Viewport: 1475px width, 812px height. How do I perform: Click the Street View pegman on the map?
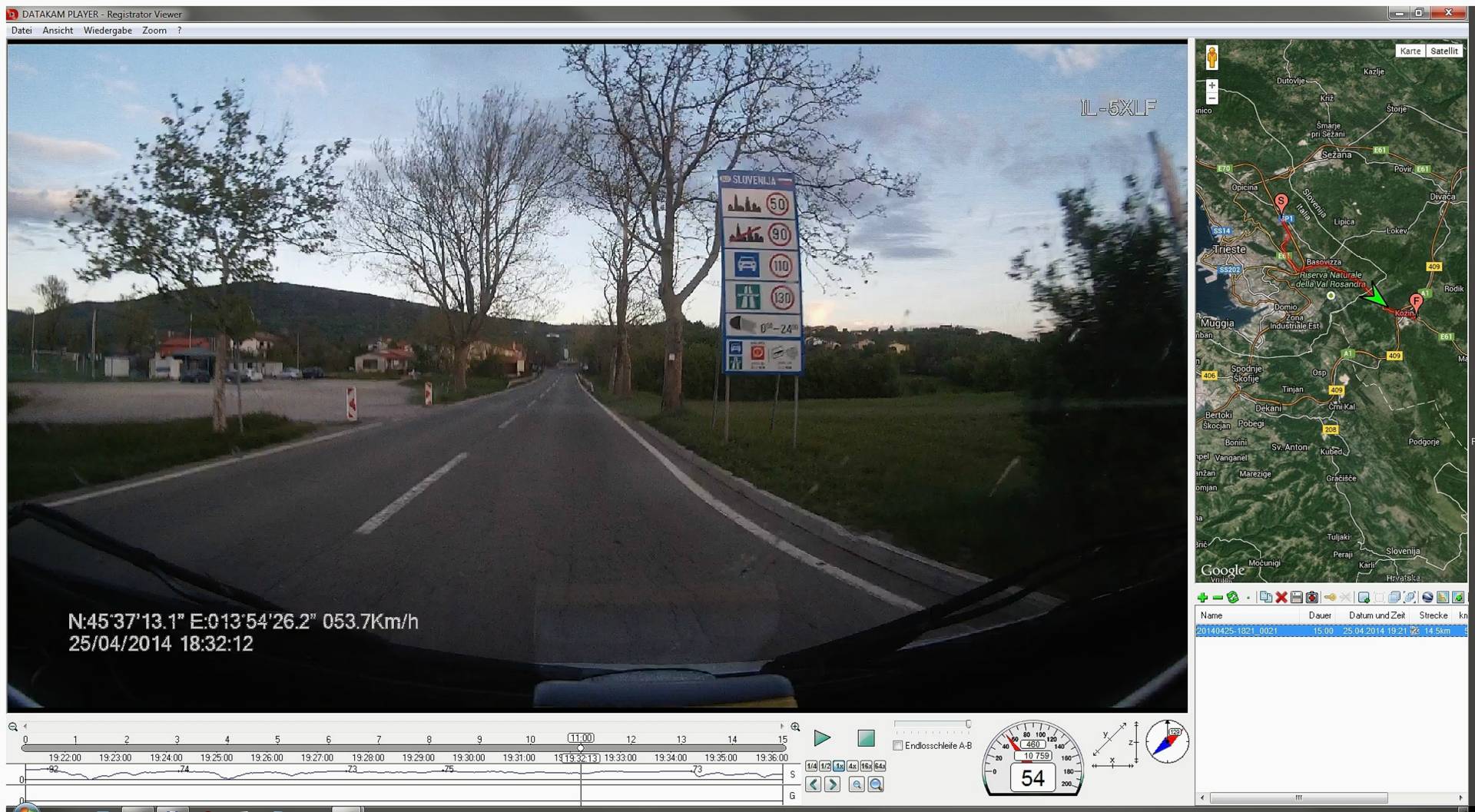coord(1211,55)
